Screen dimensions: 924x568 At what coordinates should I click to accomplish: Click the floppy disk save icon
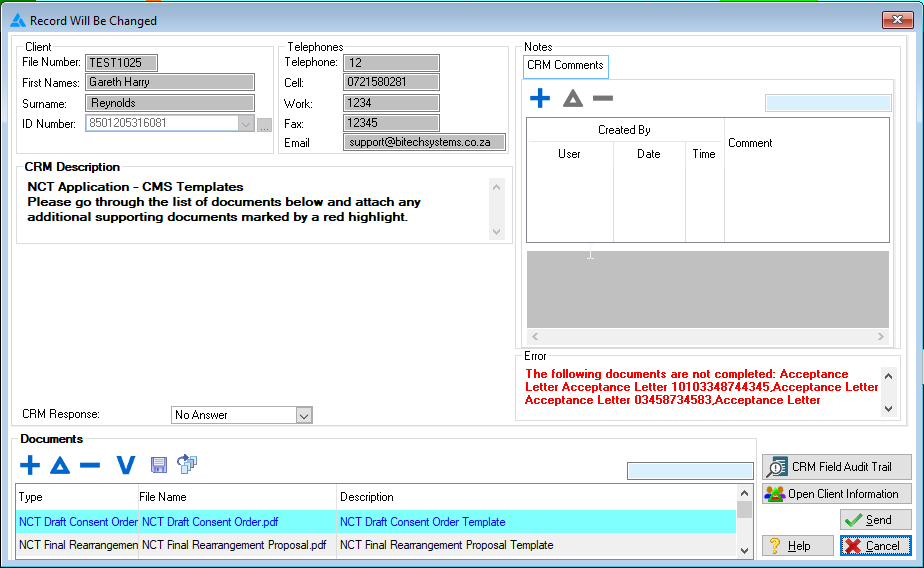[x=159, y=465]
